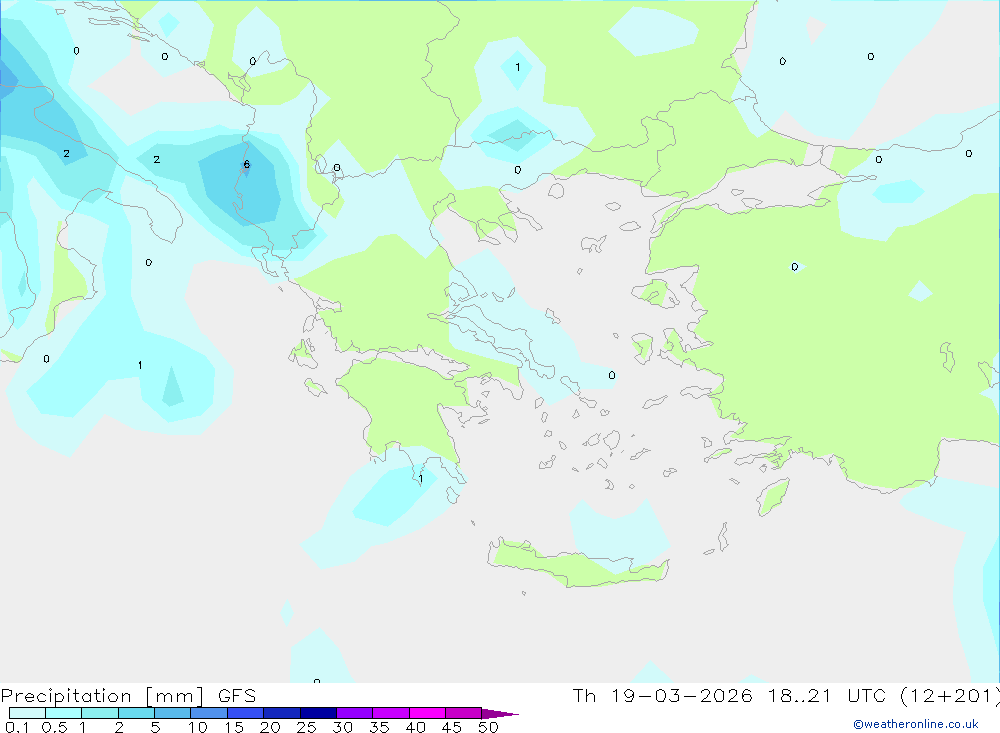Click the legend label '50'
This screenshot has width=1000, height=733.
488,727
